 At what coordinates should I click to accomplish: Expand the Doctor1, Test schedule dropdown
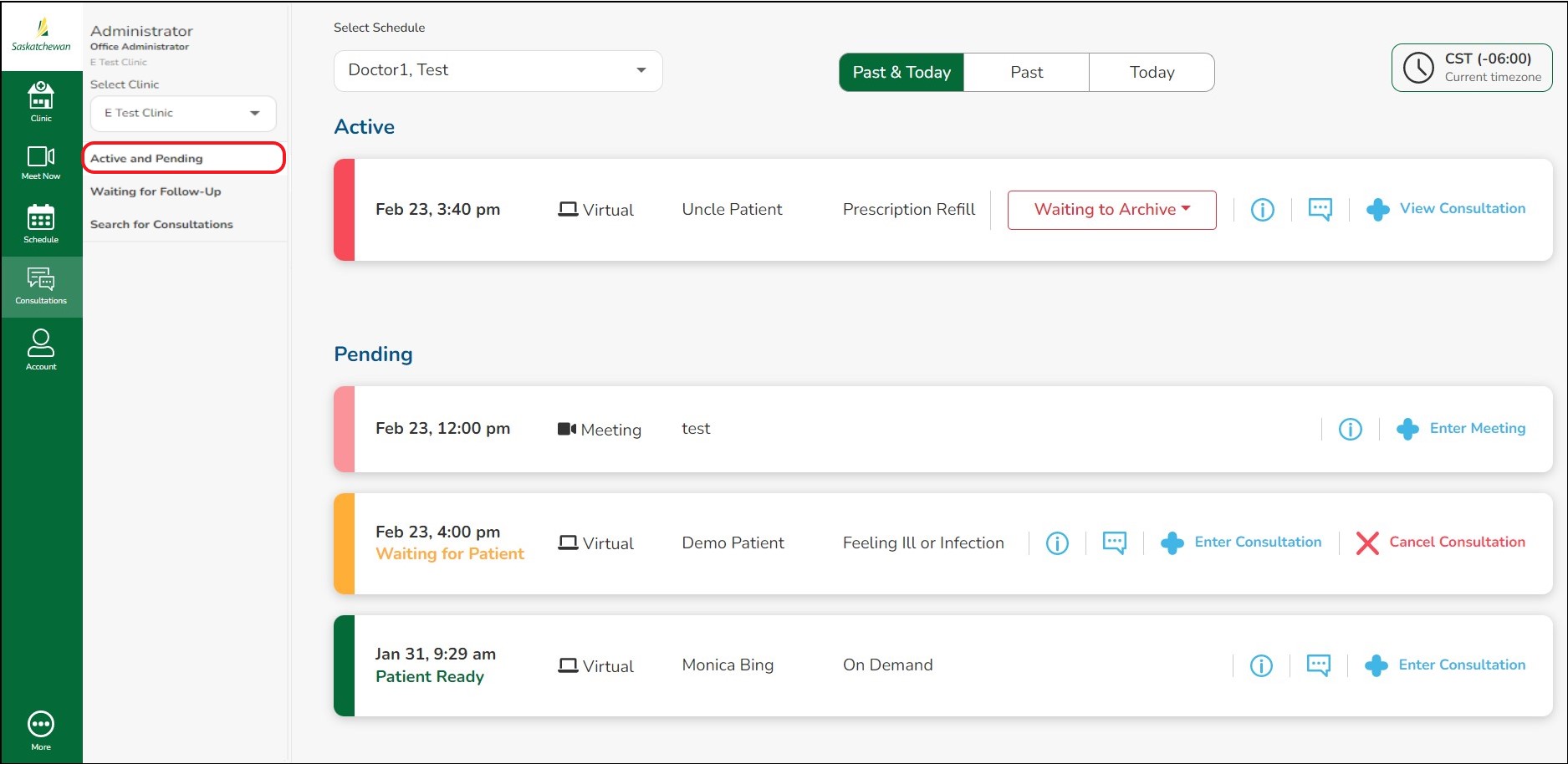[x=498, y=71]
